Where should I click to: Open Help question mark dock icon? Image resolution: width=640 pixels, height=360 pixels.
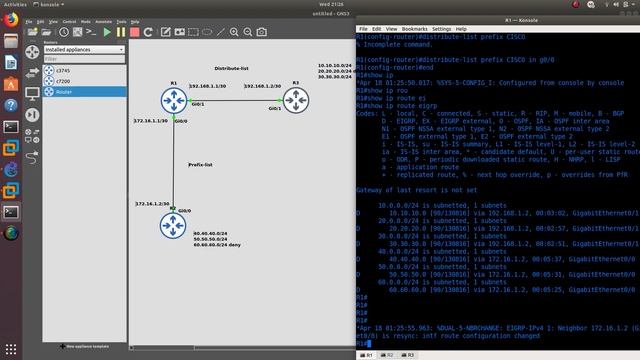pos(11,106)
